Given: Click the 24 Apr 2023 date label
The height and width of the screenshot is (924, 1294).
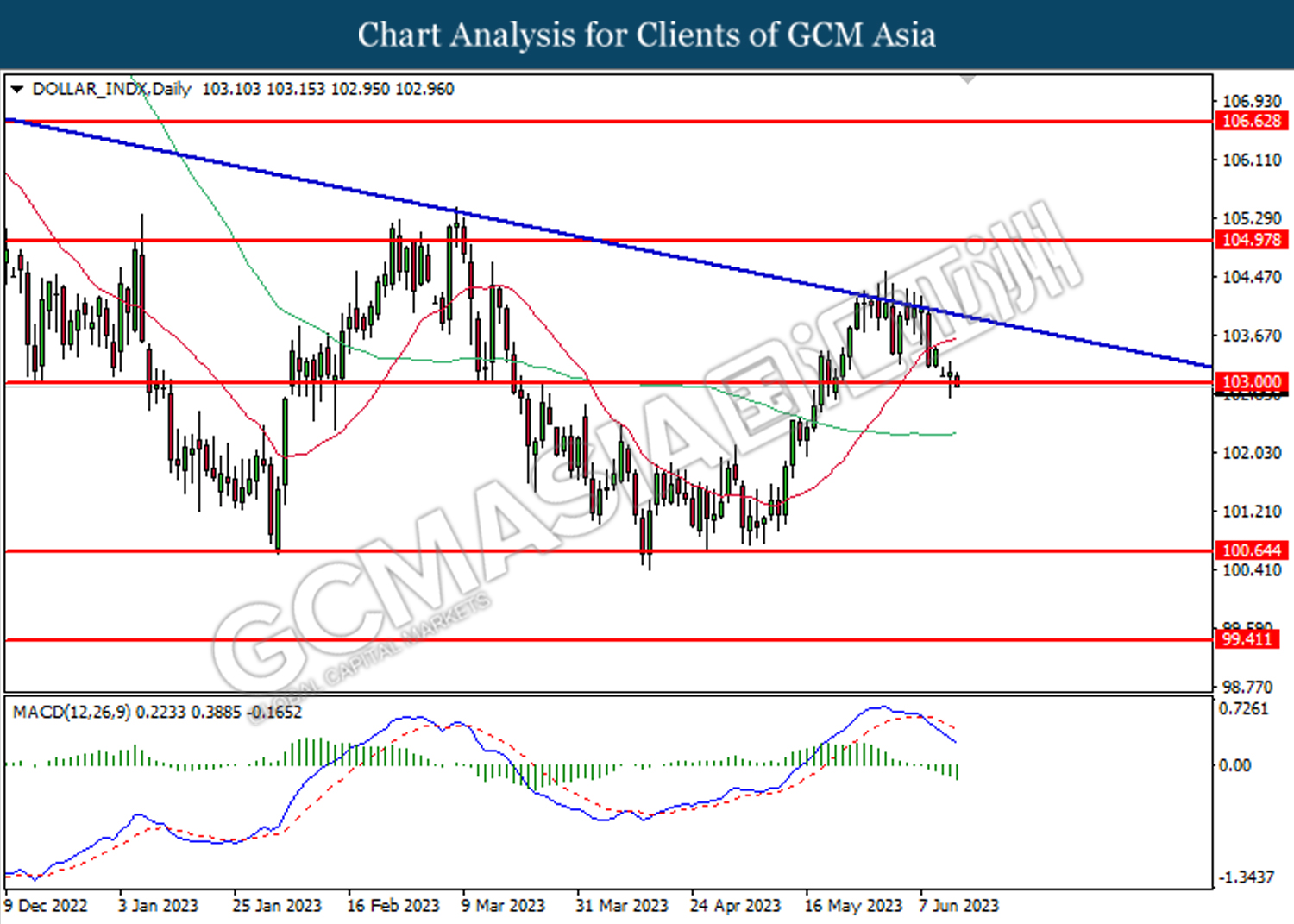Looking at the screenshot, I should [735, 905].
